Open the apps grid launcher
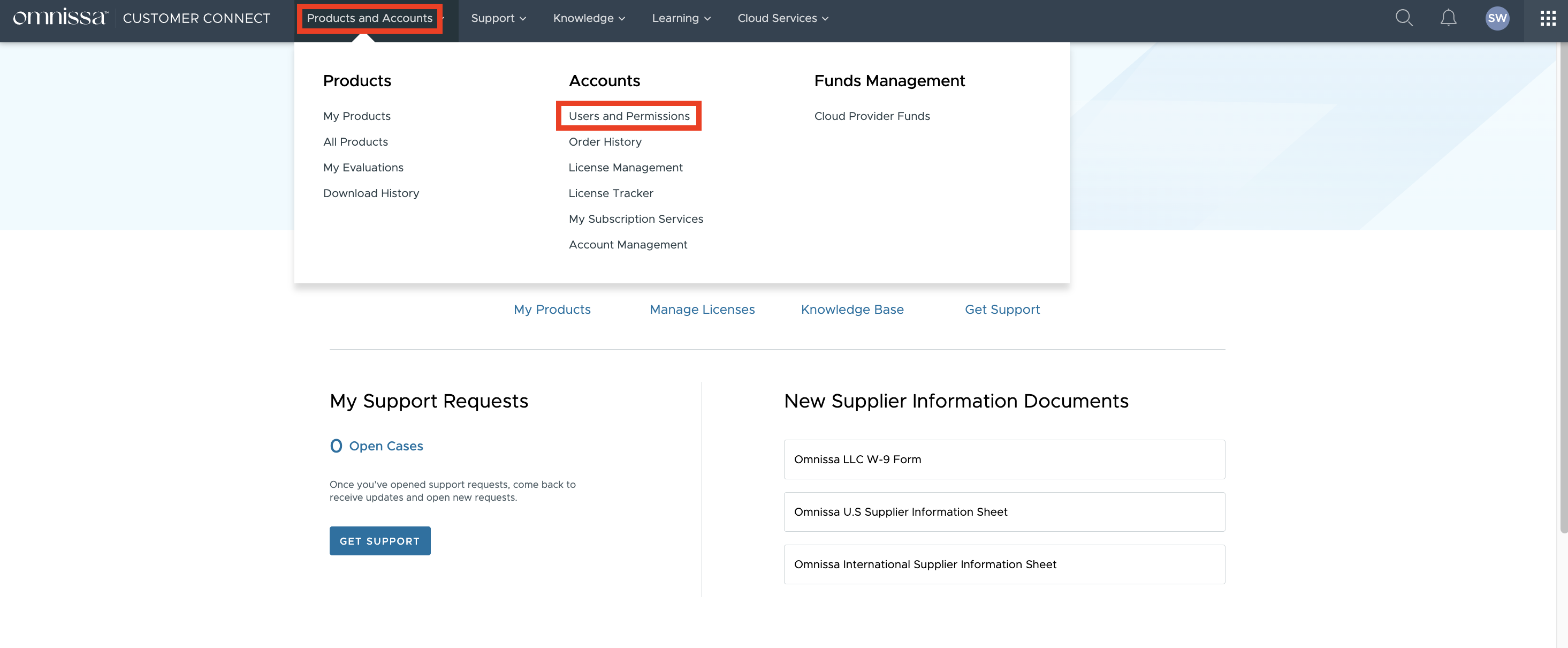This screenshot has height=648, width=1568. 1547,18
